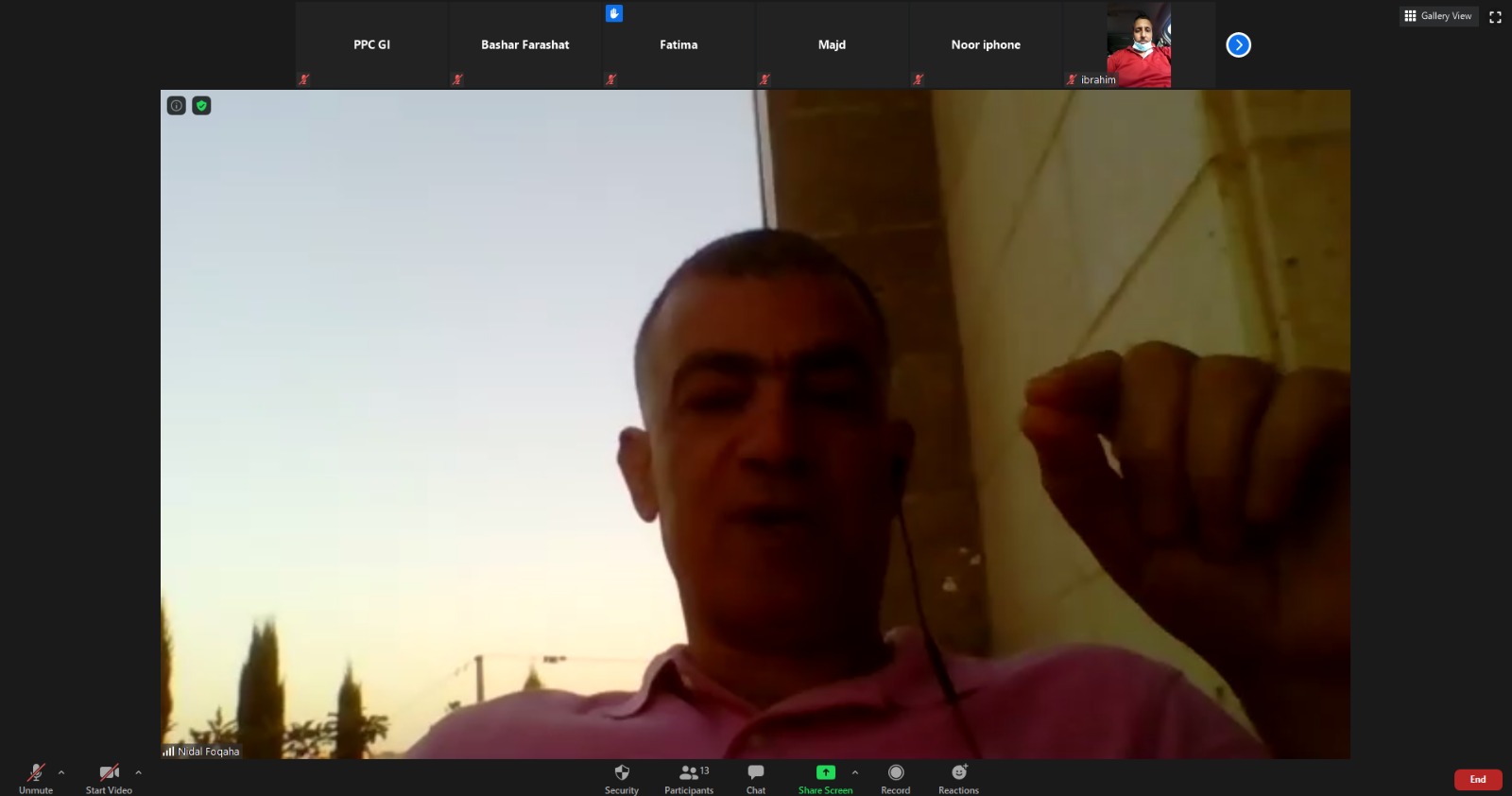
Task: Show next participants with the blue arrow
Action: coord(1238,45)
